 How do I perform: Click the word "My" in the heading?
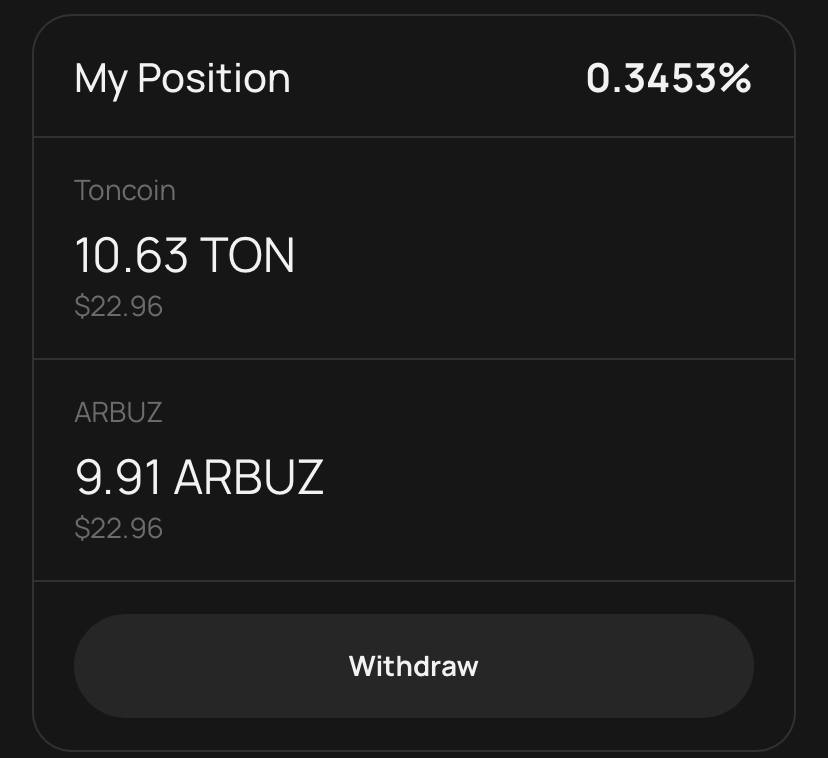click(x=100, y=79)
